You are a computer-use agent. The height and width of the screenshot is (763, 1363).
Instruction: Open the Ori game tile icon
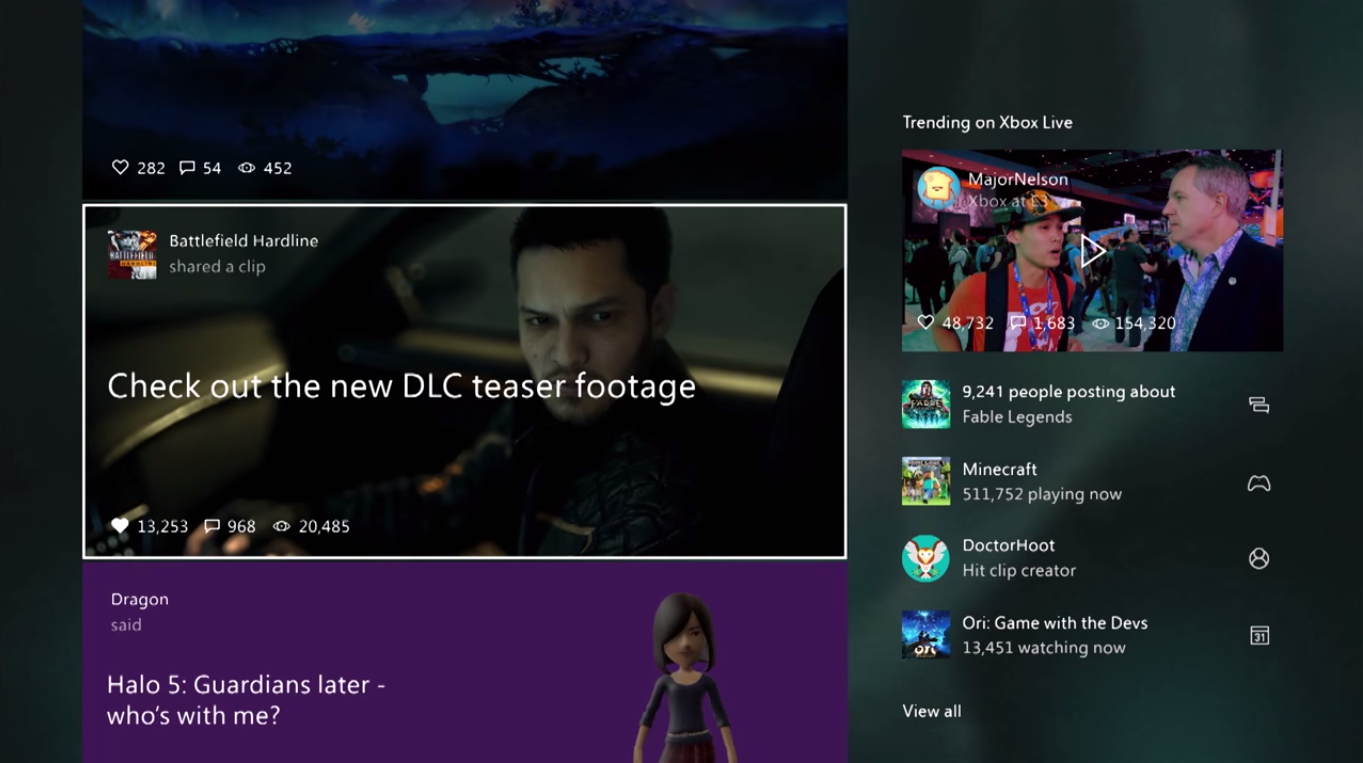pyautogui.click(x=926, y=635)
